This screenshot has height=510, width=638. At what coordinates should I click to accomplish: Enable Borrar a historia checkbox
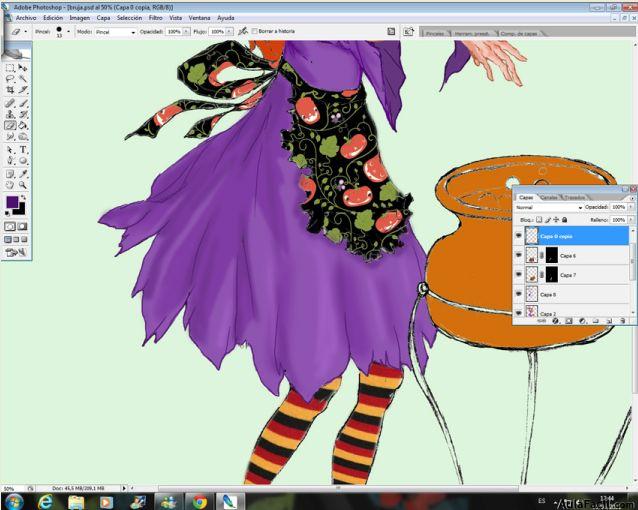tap(255, 31)
